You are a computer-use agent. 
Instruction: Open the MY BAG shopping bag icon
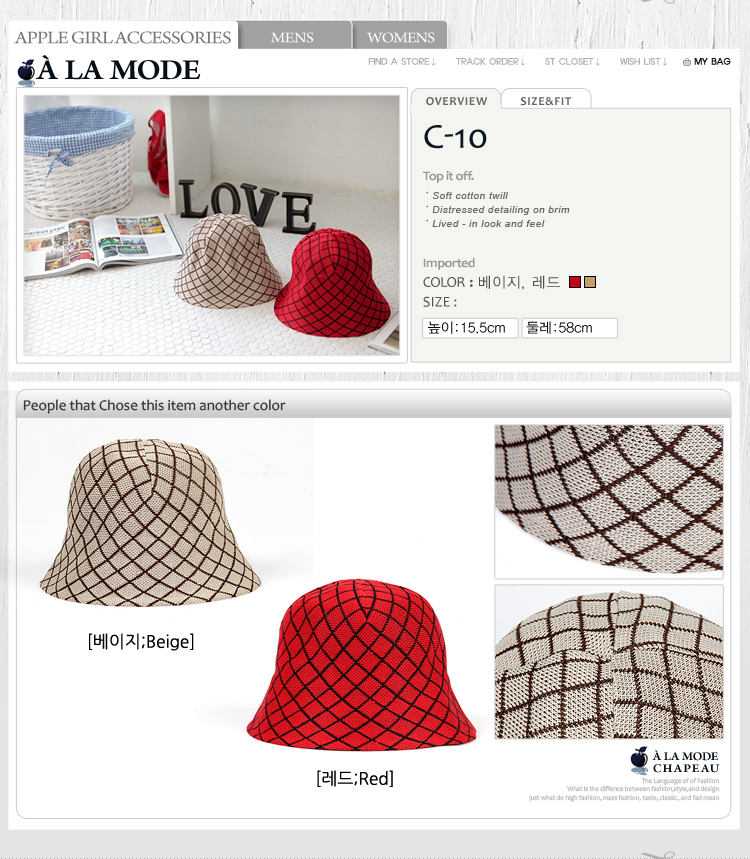[686, 62]
